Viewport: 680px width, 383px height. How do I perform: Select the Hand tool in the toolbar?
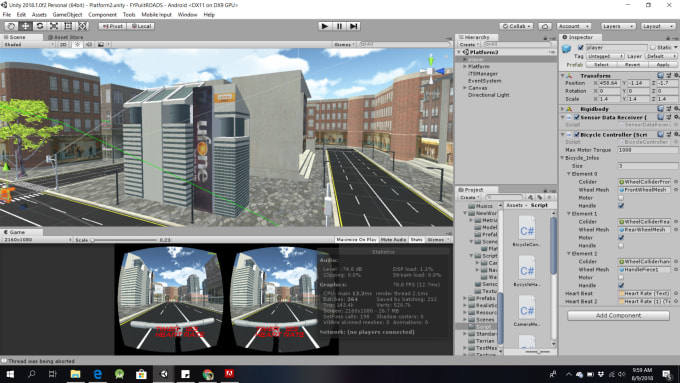[x=11, y=26]
